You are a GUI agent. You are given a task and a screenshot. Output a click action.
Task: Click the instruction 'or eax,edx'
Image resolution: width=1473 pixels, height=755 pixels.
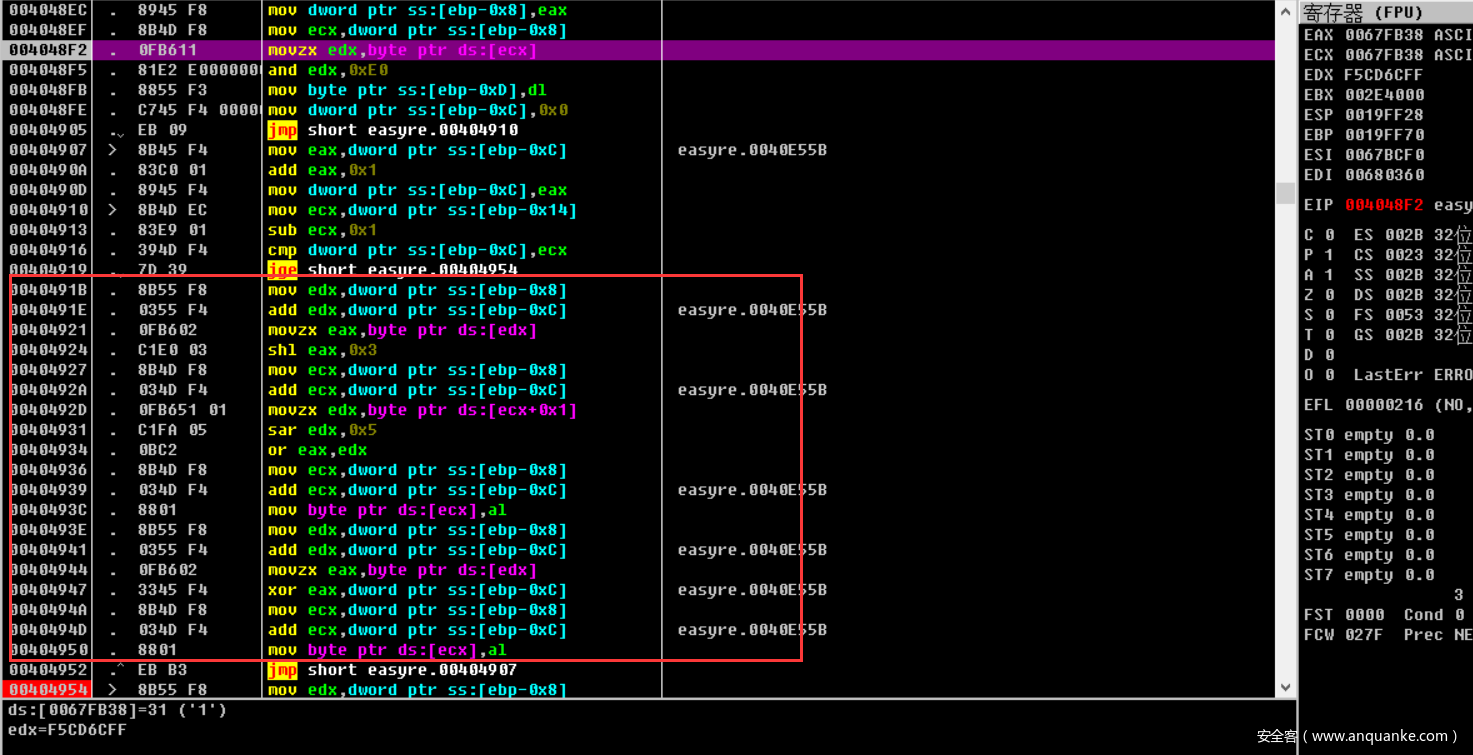point(318,450)
